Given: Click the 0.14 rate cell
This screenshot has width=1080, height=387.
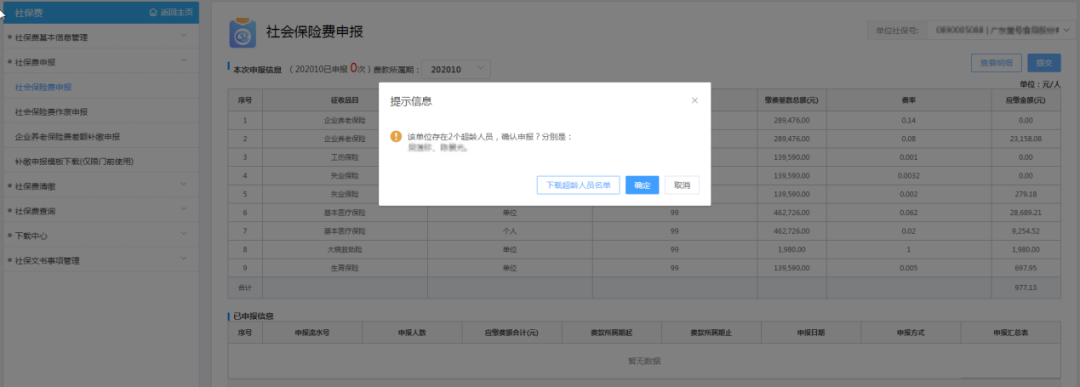Looking at the screenshot, I should tap(908, 120).
